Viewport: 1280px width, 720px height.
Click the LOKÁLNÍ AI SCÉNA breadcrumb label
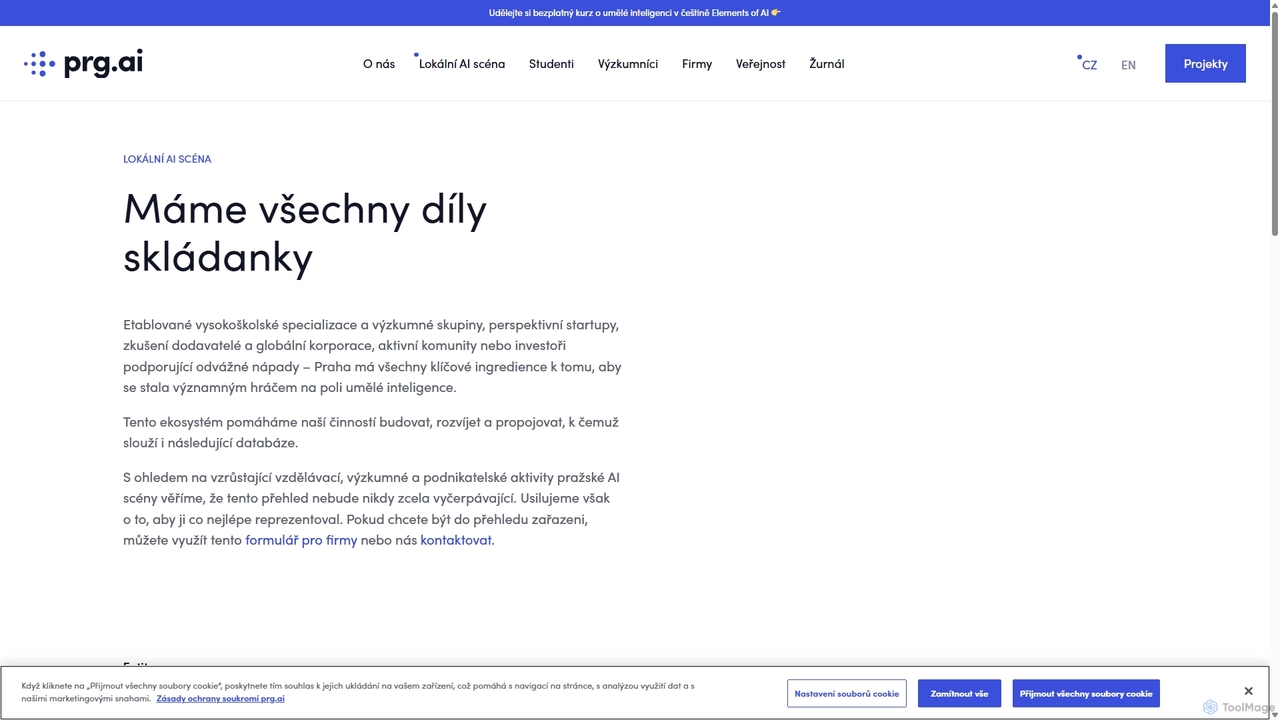[x=167, y=159]
